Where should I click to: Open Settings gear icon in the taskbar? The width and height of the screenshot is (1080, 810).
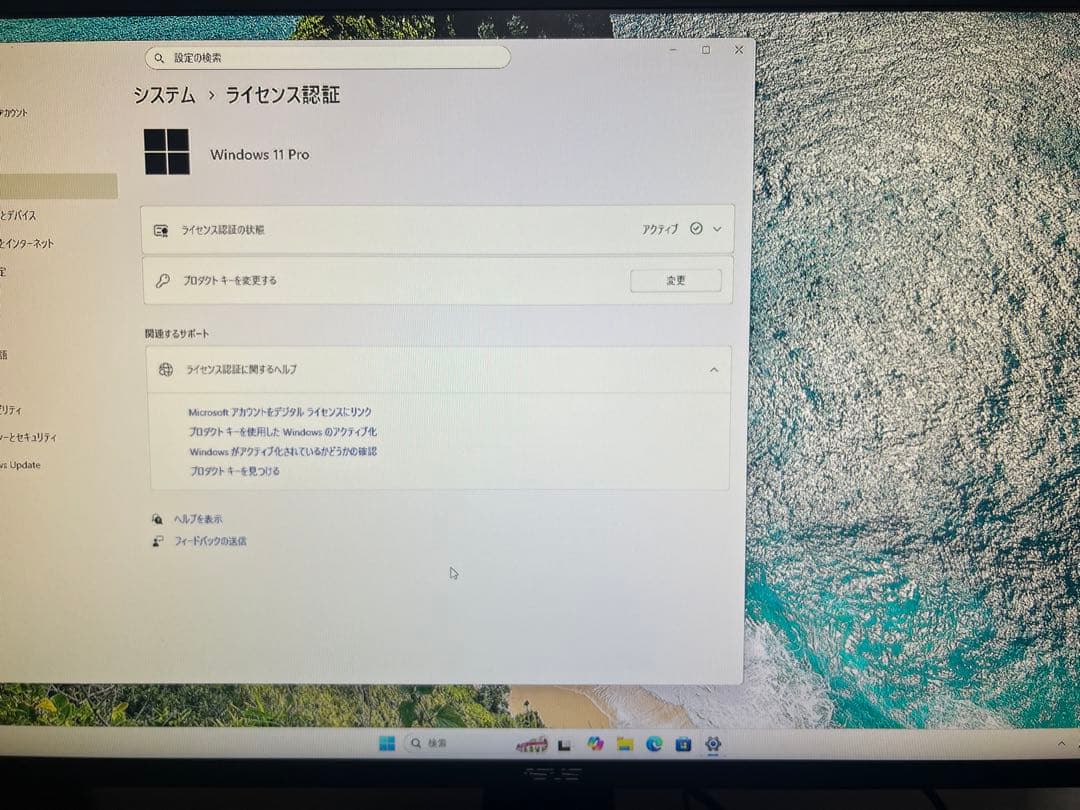[x=712, y=744]
